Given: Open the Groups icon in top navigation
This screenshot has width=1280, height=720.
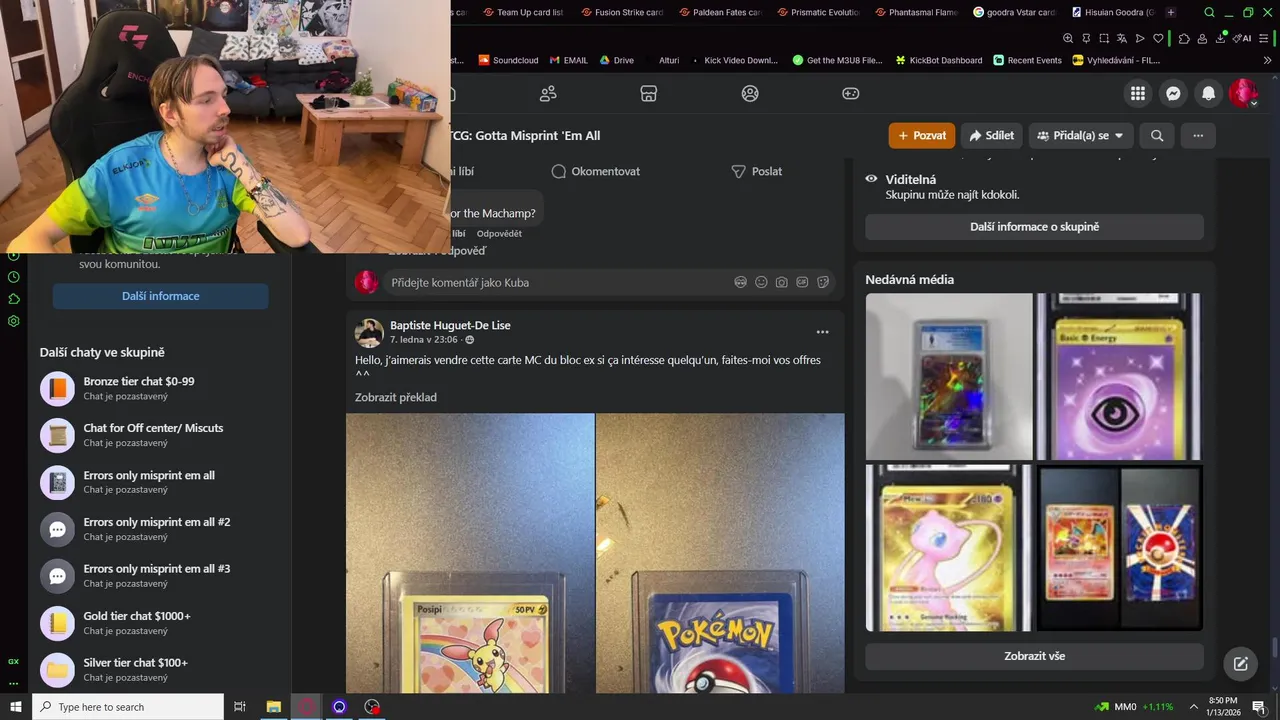Looking at the screenshot, I should pos(750,93).
